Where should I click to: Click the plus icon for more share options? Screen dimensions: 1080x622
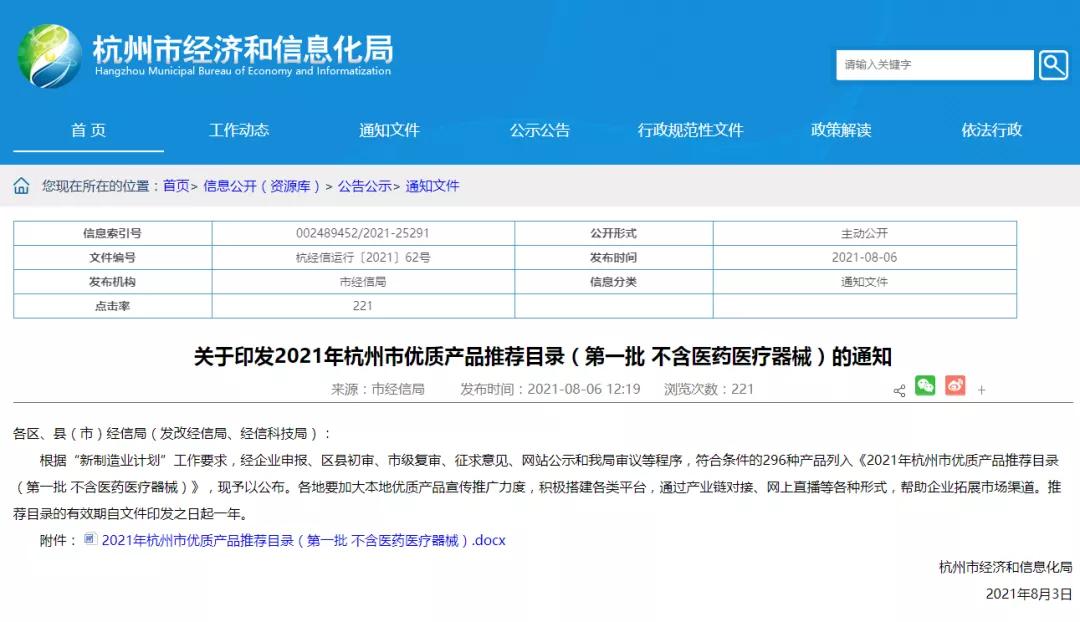coord(982,389)
